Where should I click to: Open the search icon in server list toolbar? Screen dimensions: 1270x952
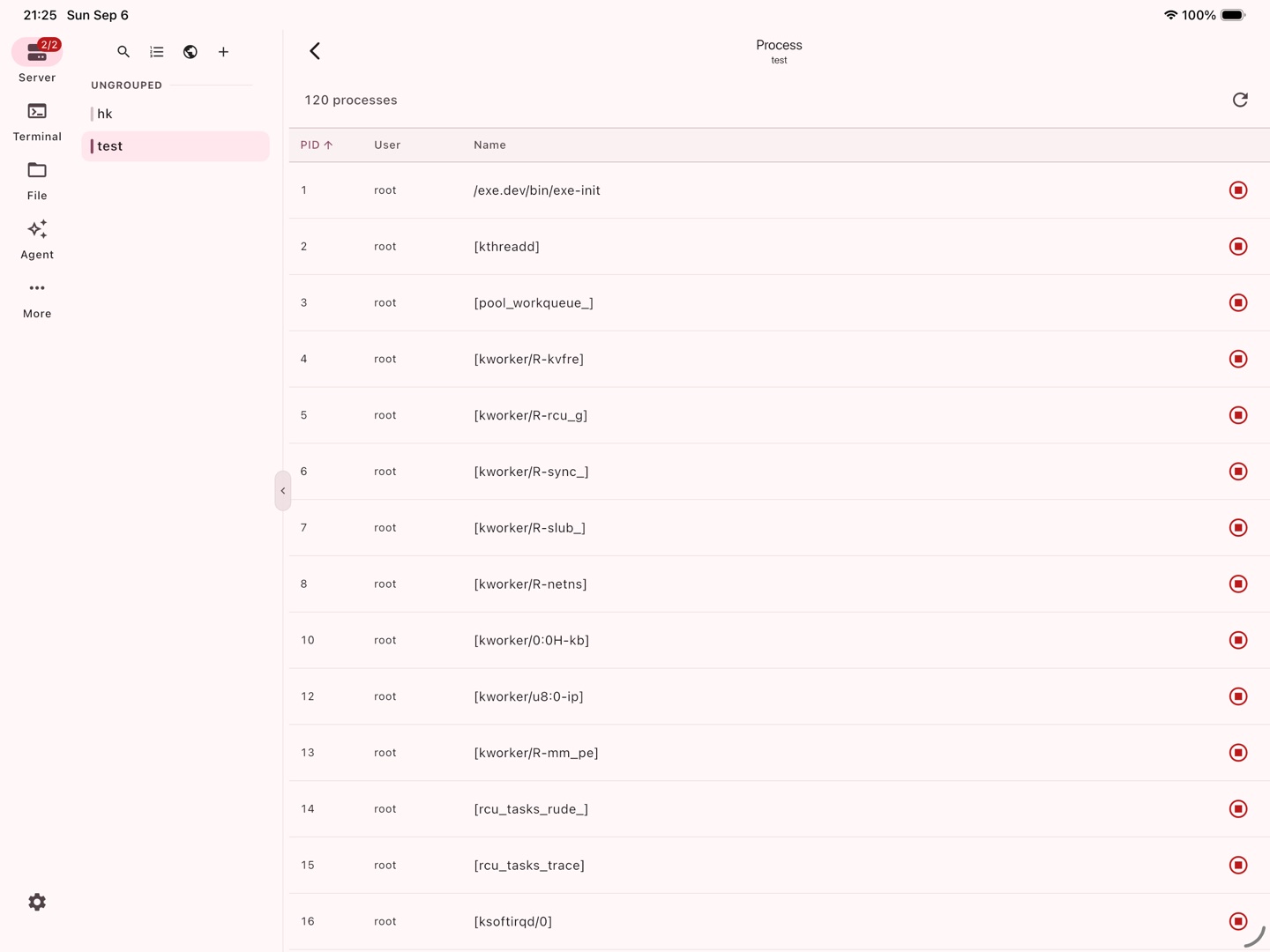click(123, 52)
